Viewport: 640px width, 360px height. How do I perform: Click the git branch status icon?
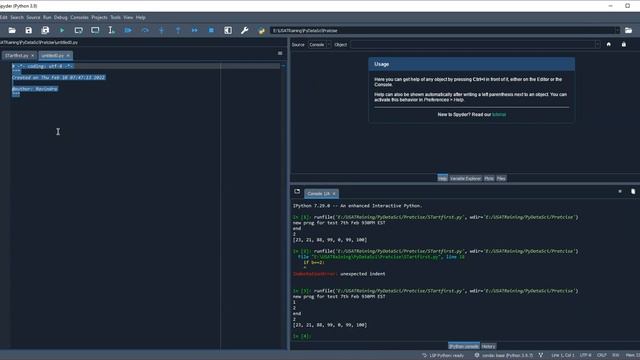pos(541,356)
